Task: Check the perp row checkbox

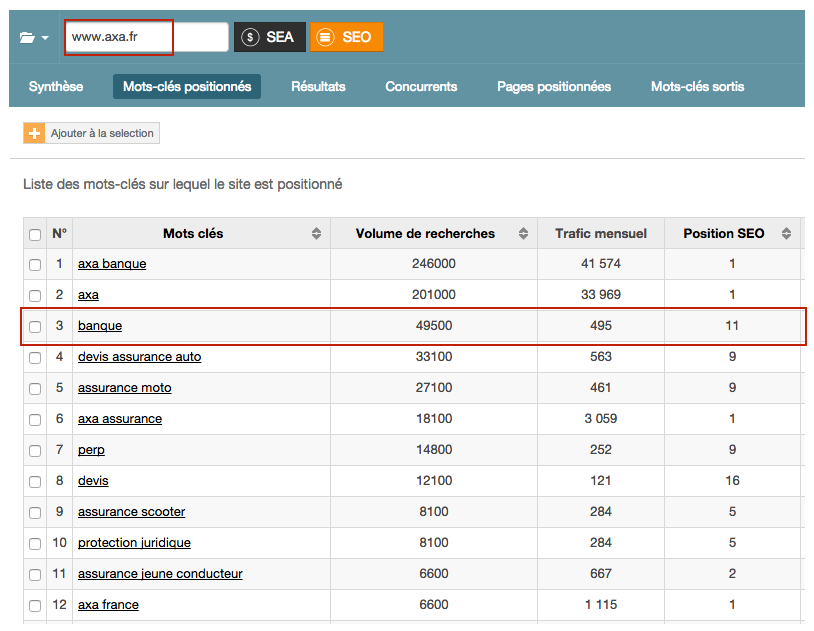Action: 35,451
